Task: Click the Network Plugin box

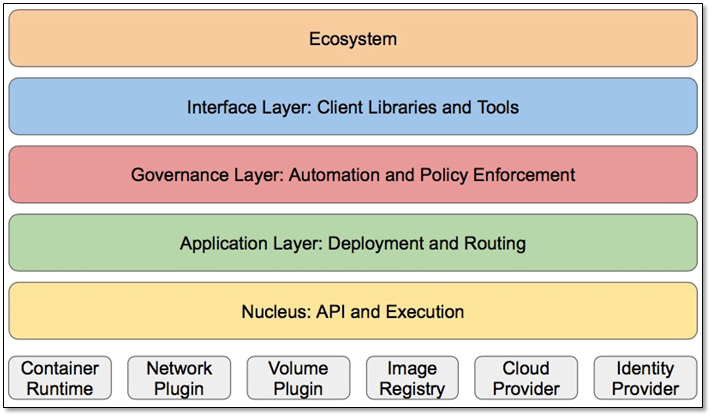Action: point(179,378)
